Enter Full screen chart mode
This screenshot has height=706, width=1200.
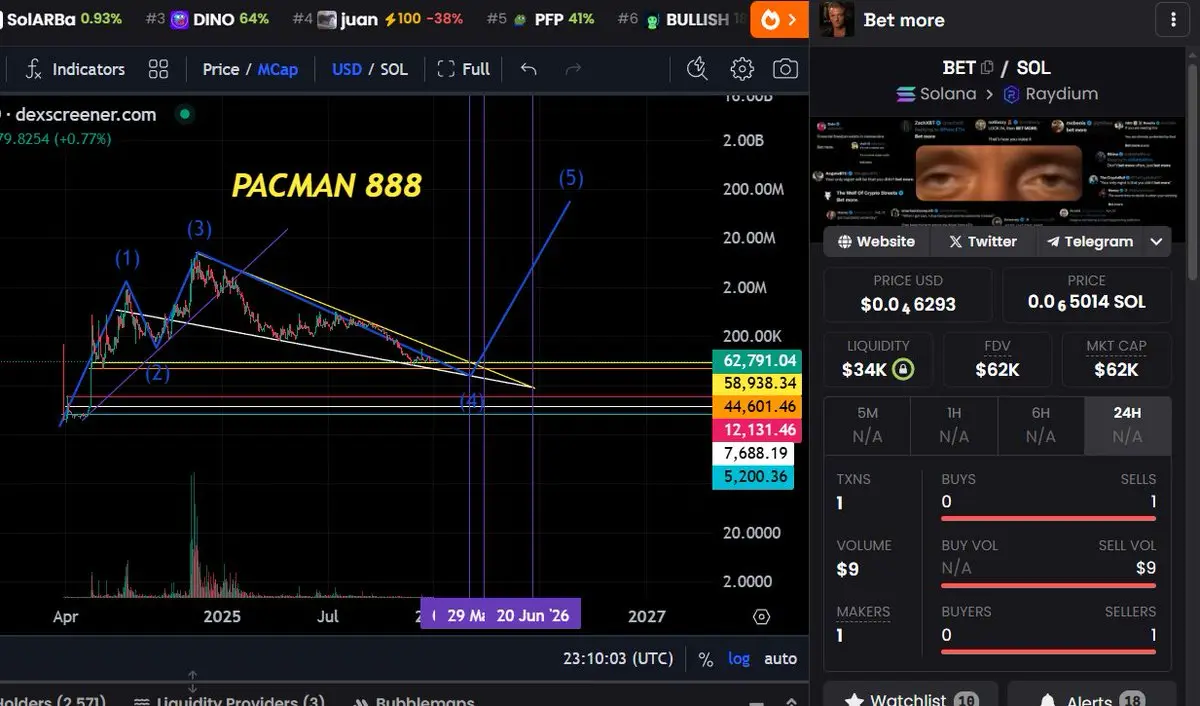tap(464, 69)
